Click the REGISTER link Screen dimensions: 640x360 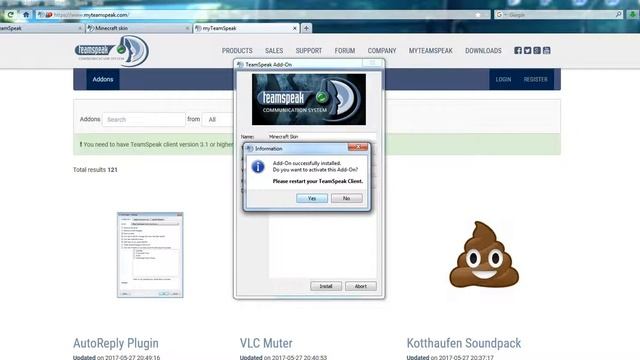pos(536,79)
